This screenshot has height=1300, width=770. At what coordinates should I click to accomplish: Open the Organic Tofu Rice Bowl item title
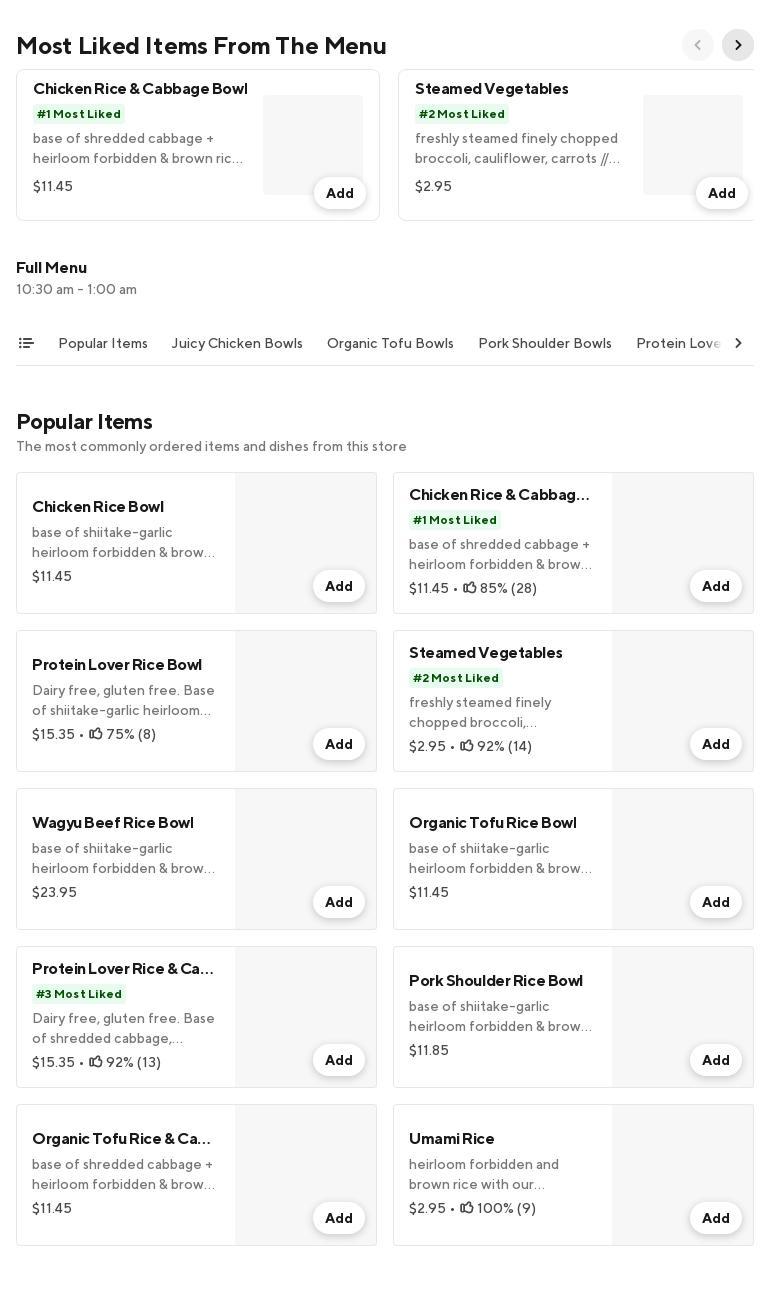[492, 823]
